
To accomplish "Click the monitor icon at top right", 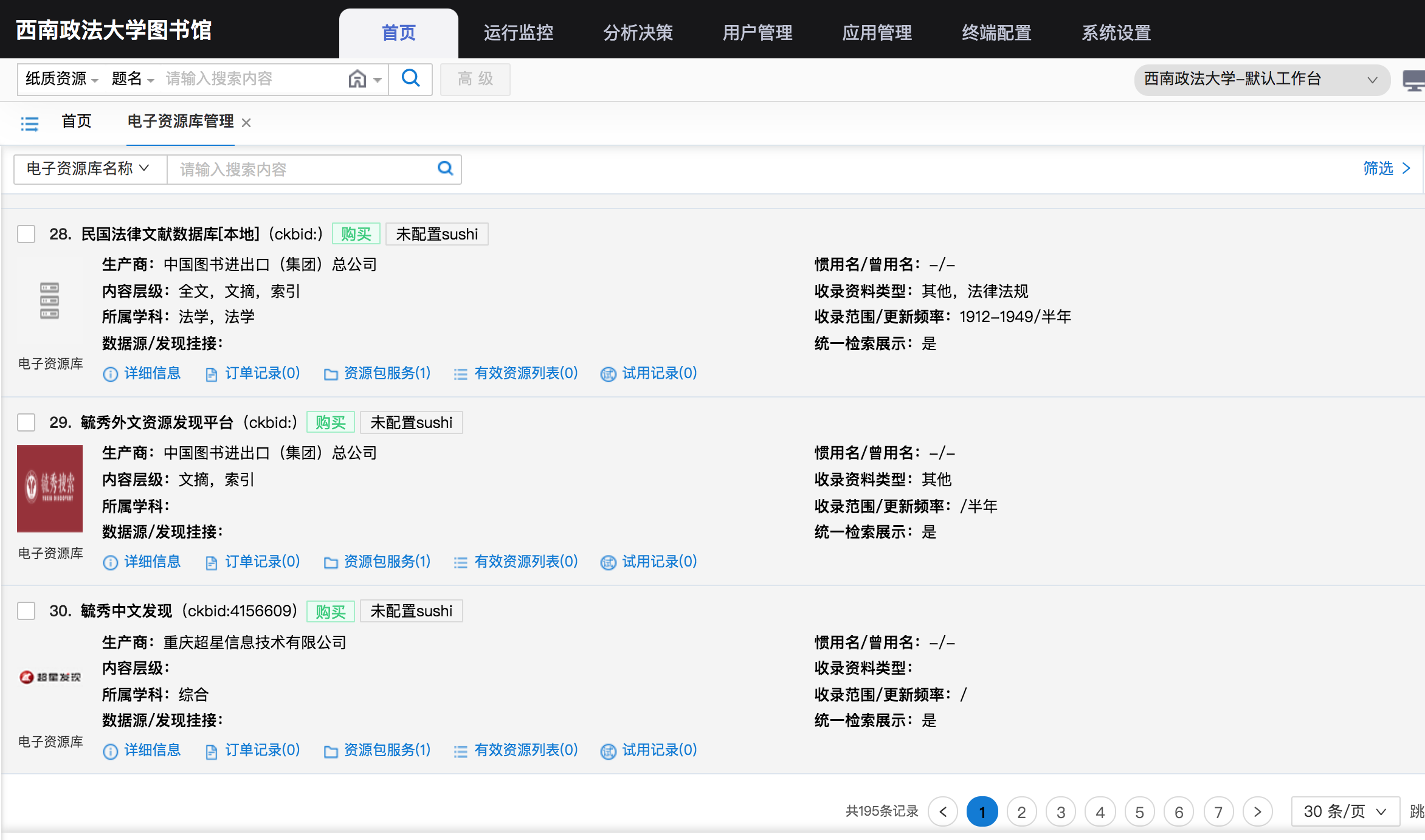I will coord(1413,80).
